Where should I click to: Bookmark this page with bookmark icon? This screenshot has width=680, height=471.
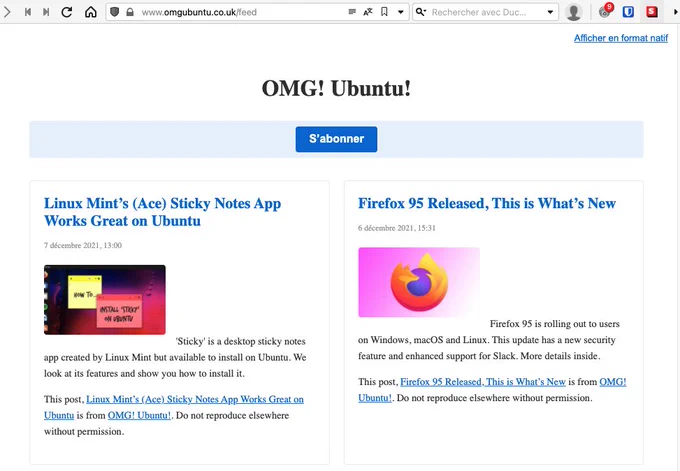pos(384,12)
